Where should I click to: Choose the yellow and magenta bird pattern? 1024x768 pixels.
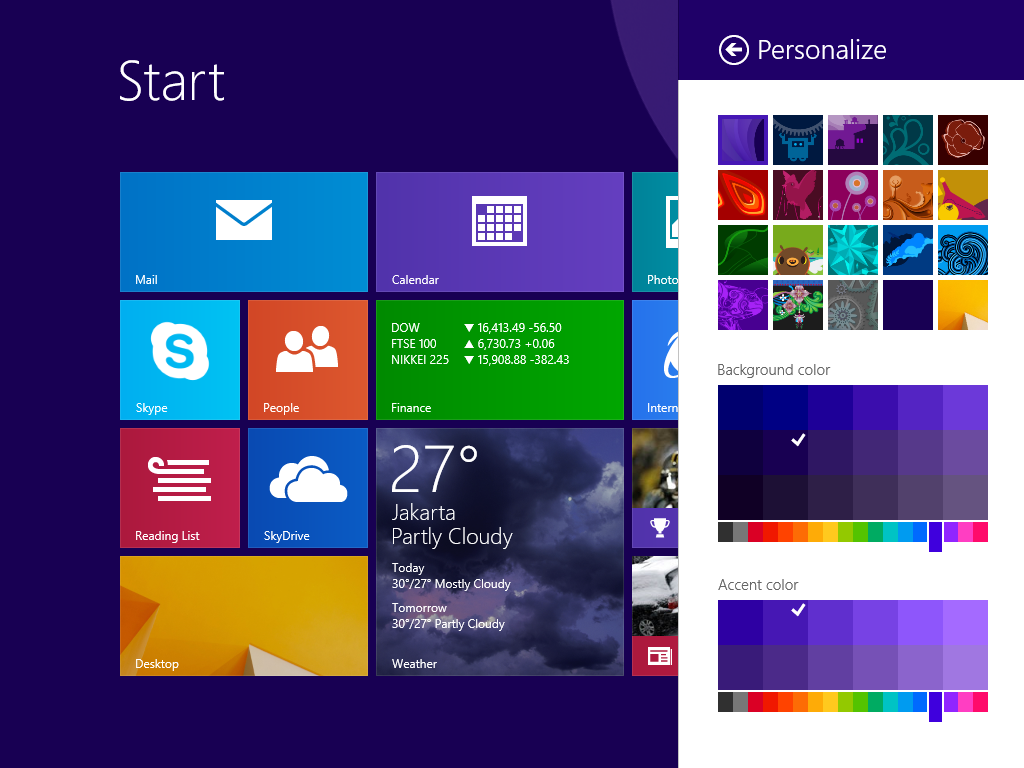963,195
